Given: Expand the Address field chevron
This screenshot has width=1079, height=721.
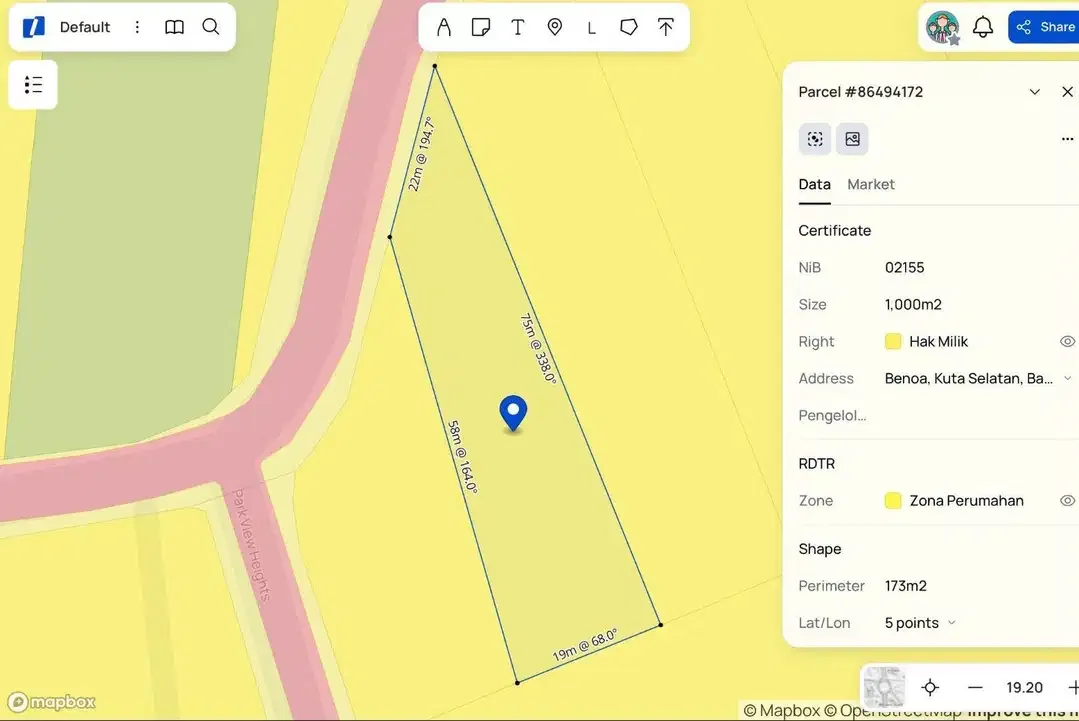Looking at the screenshot, I should point(1067,378).
